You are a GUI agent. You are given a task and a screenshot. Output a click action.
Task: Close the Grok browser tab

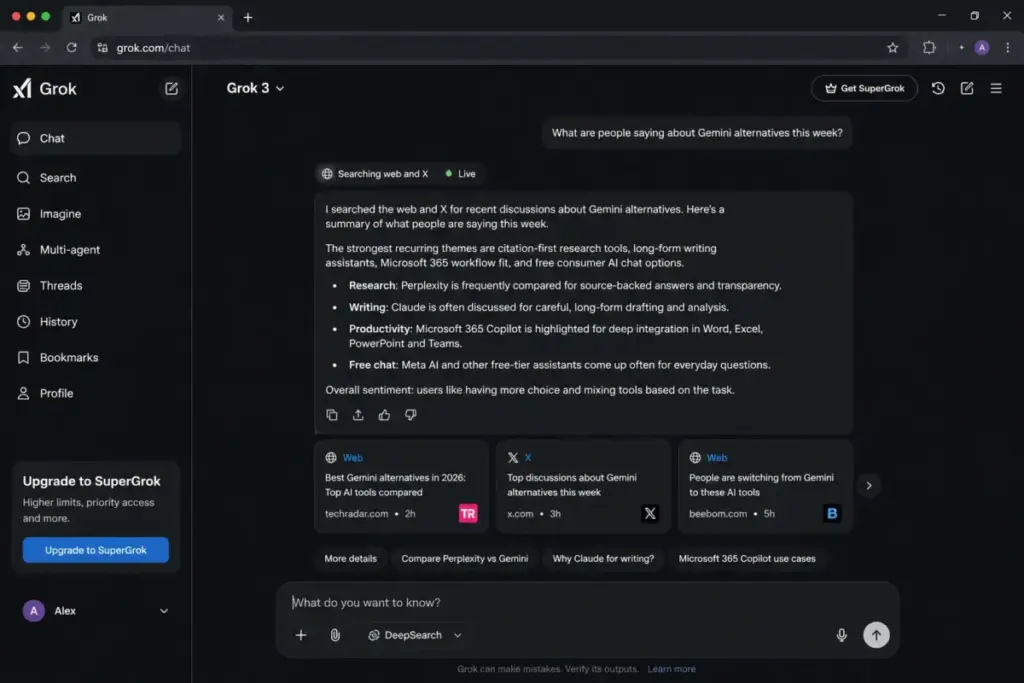pyautogui.click(x=221, y=18)
